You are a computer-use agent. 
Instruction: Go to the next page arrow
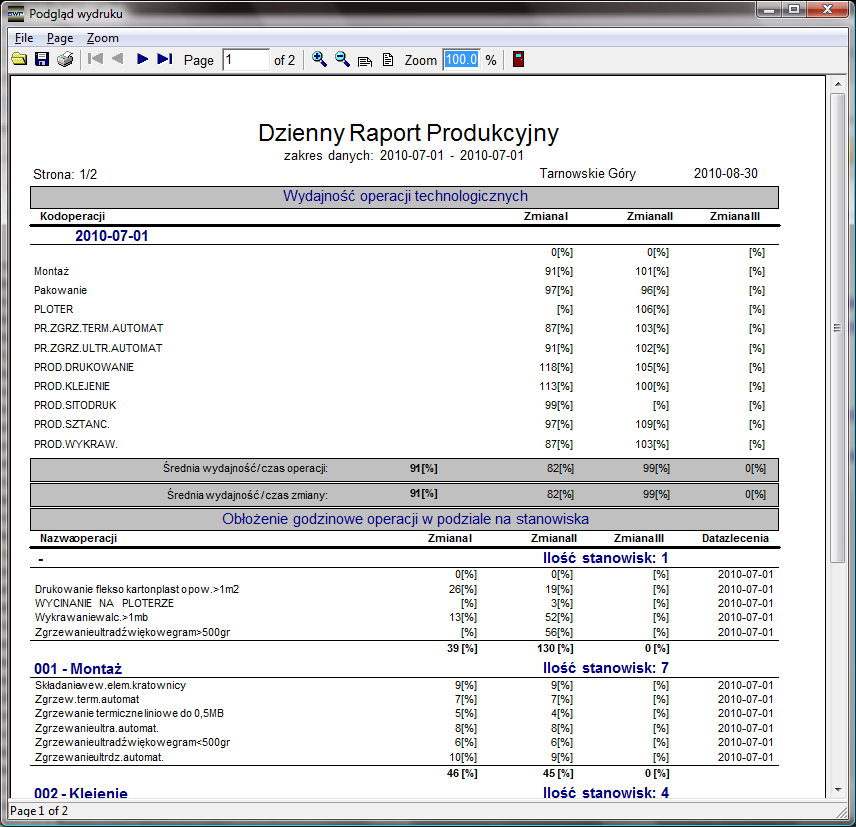click(x=142, y=60)
